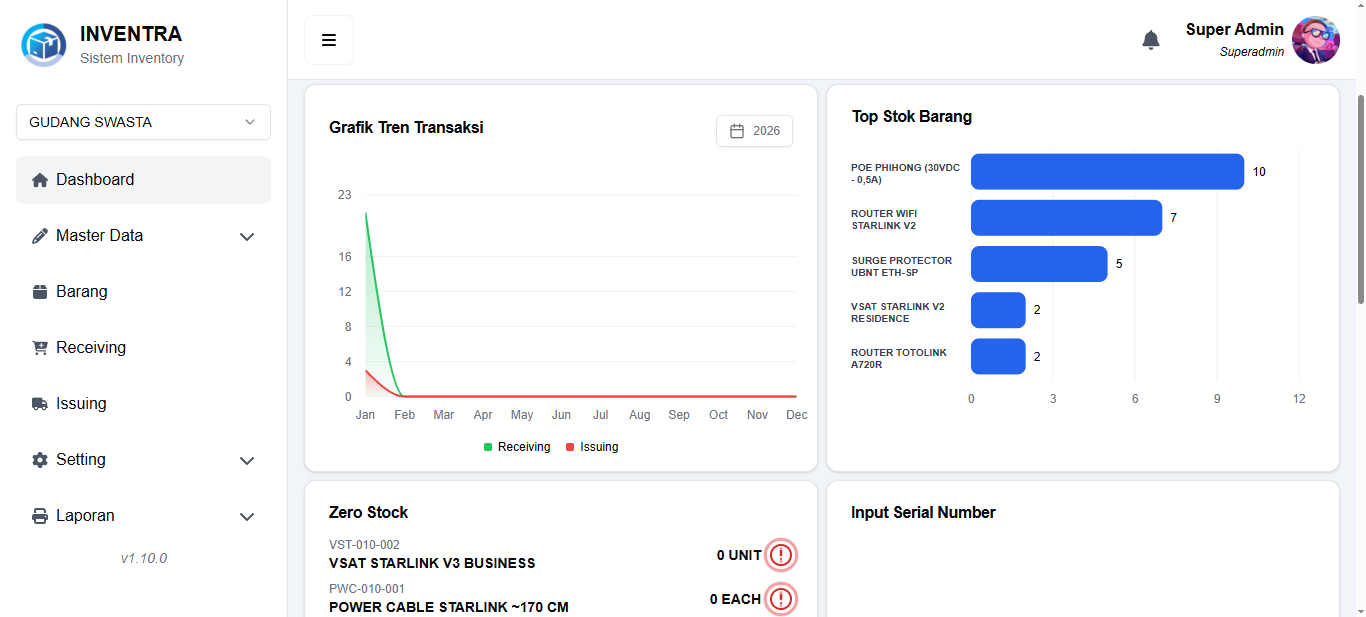Select Dashboard in the sidebar menu

[x=95, y=179]
